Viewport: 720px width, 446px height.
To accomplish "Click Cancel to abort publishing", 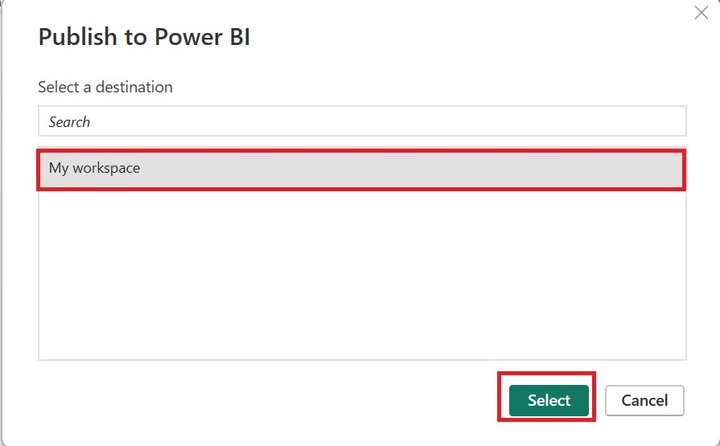I will coord(644,400).
